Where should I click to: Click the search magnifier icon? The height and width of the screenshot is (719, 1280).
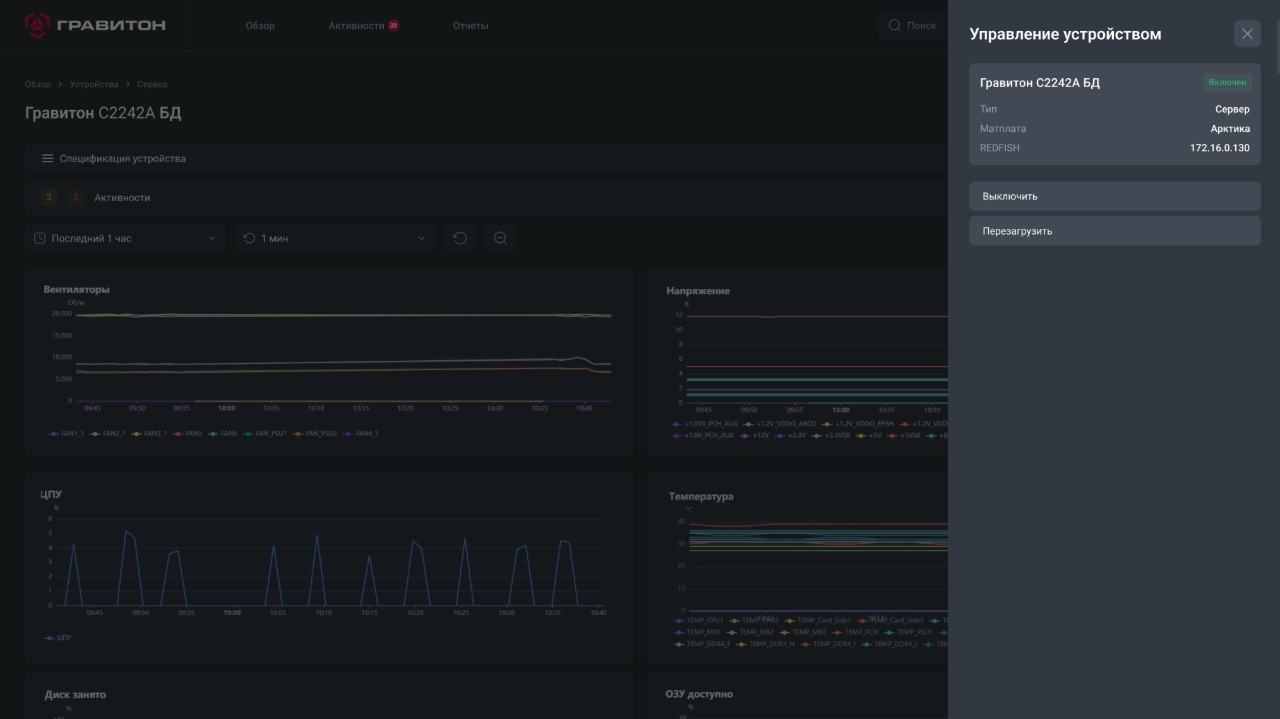pyautogui.click(x=895, y=26)
